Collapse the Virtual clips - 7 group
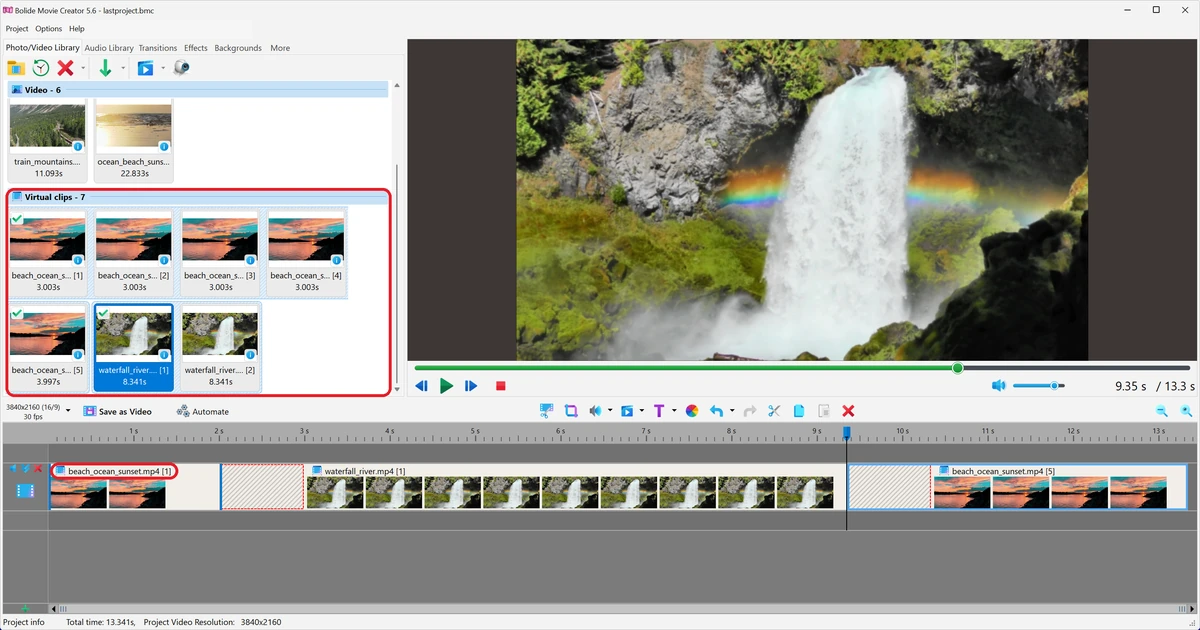The height and width of the screenshot is (630, 1200). pos(199,197)
